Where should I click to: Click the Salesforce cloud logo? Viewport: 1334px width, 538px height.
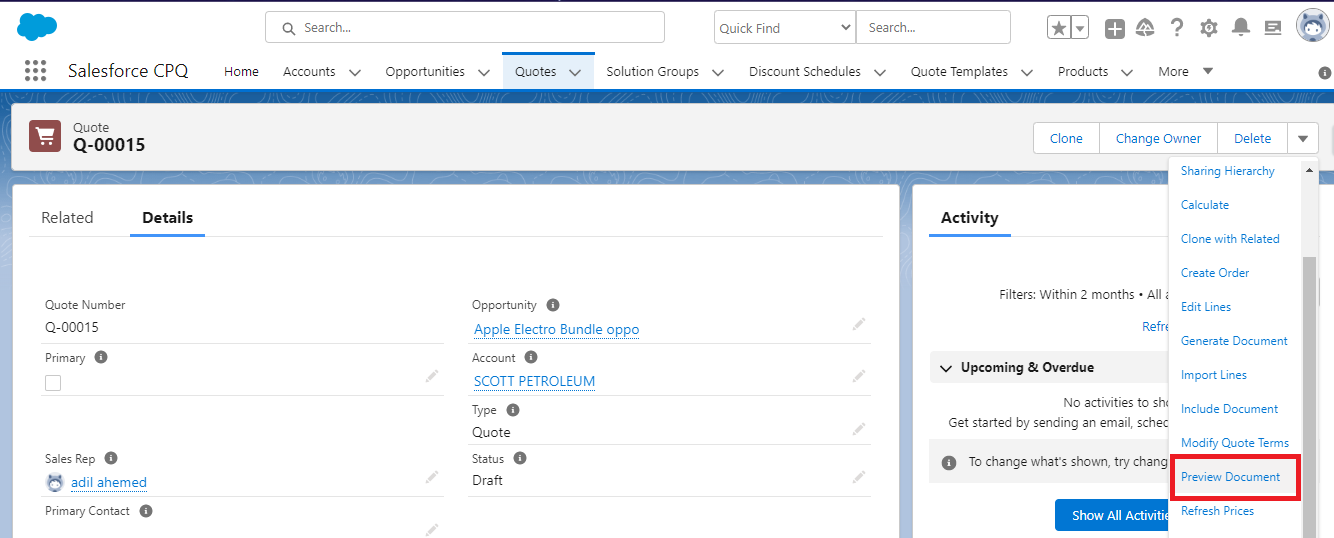click(37, 27)
